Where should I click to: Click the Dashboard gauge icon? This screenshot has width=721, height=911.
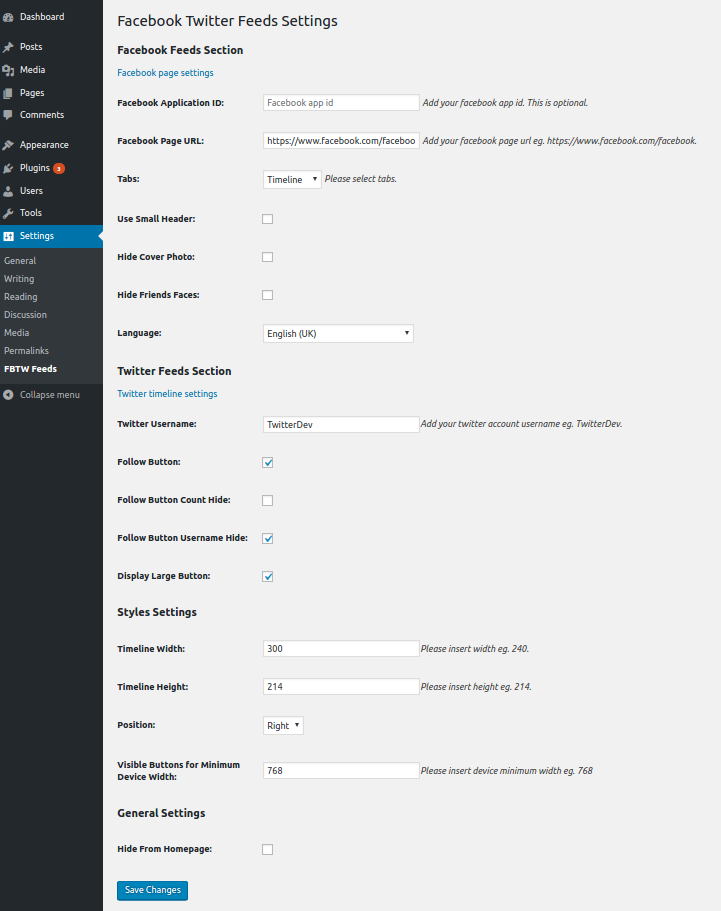8,17
